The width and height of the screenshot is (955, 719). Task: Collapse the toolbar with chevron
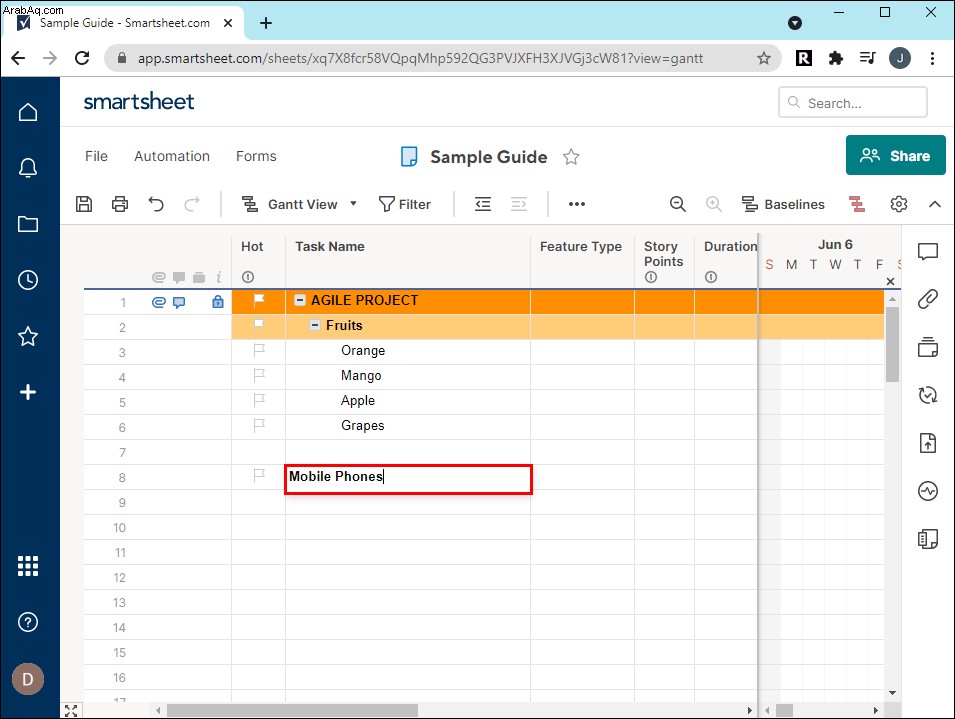[x=934, y=204]
